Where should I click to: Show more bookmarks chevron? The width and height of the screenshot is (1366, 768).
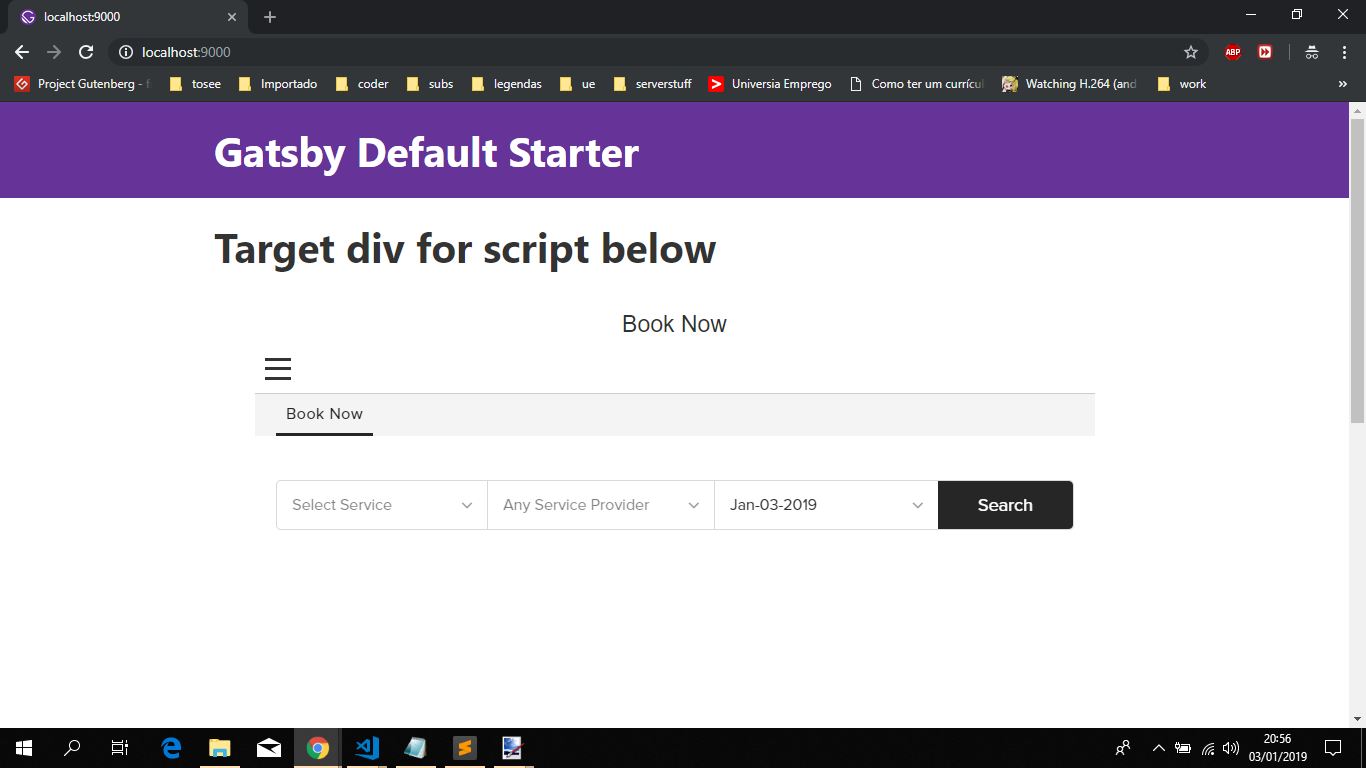click(x=1343, y=84)
